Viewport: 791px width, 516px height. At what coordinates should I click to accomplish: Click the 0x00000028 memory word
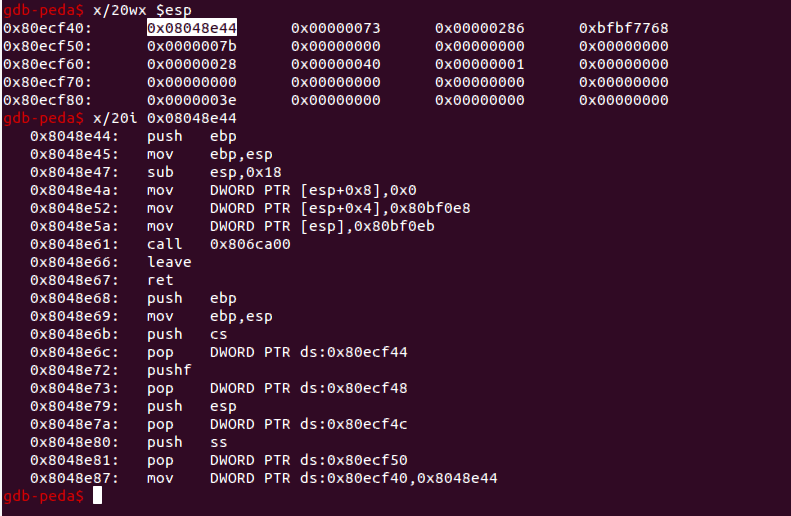coord(192,64)
